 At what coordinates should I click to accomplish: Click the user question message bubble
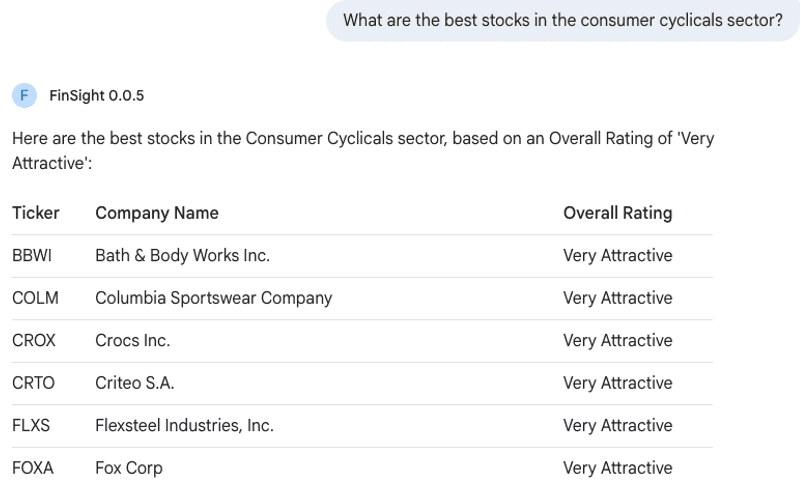coord(563,20)
